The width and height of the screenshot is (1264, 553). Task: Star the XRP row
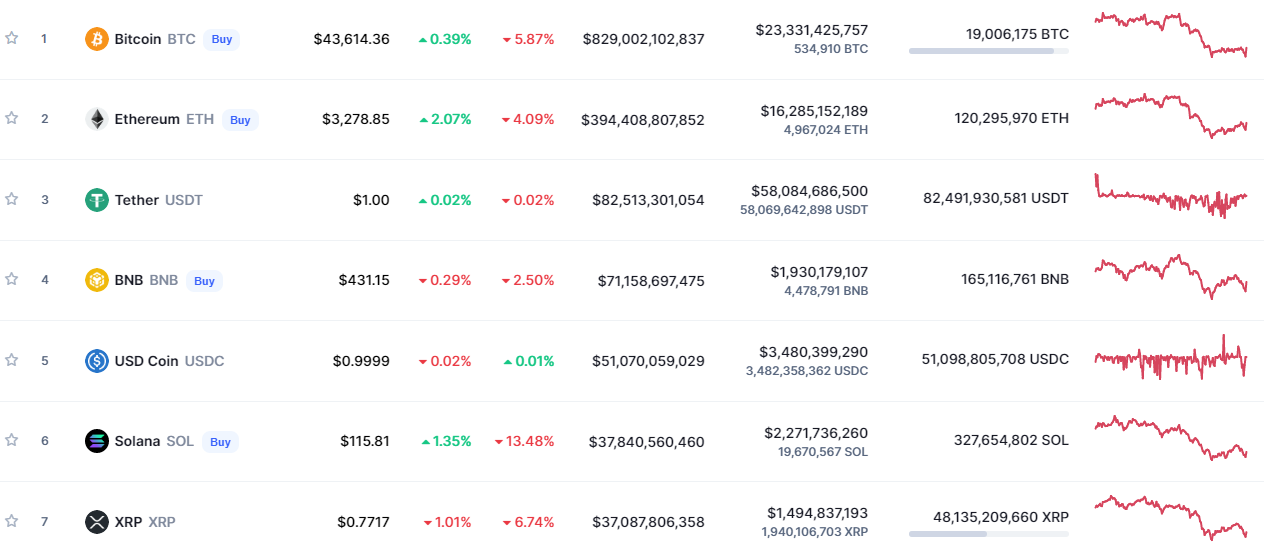click(12, 521)
